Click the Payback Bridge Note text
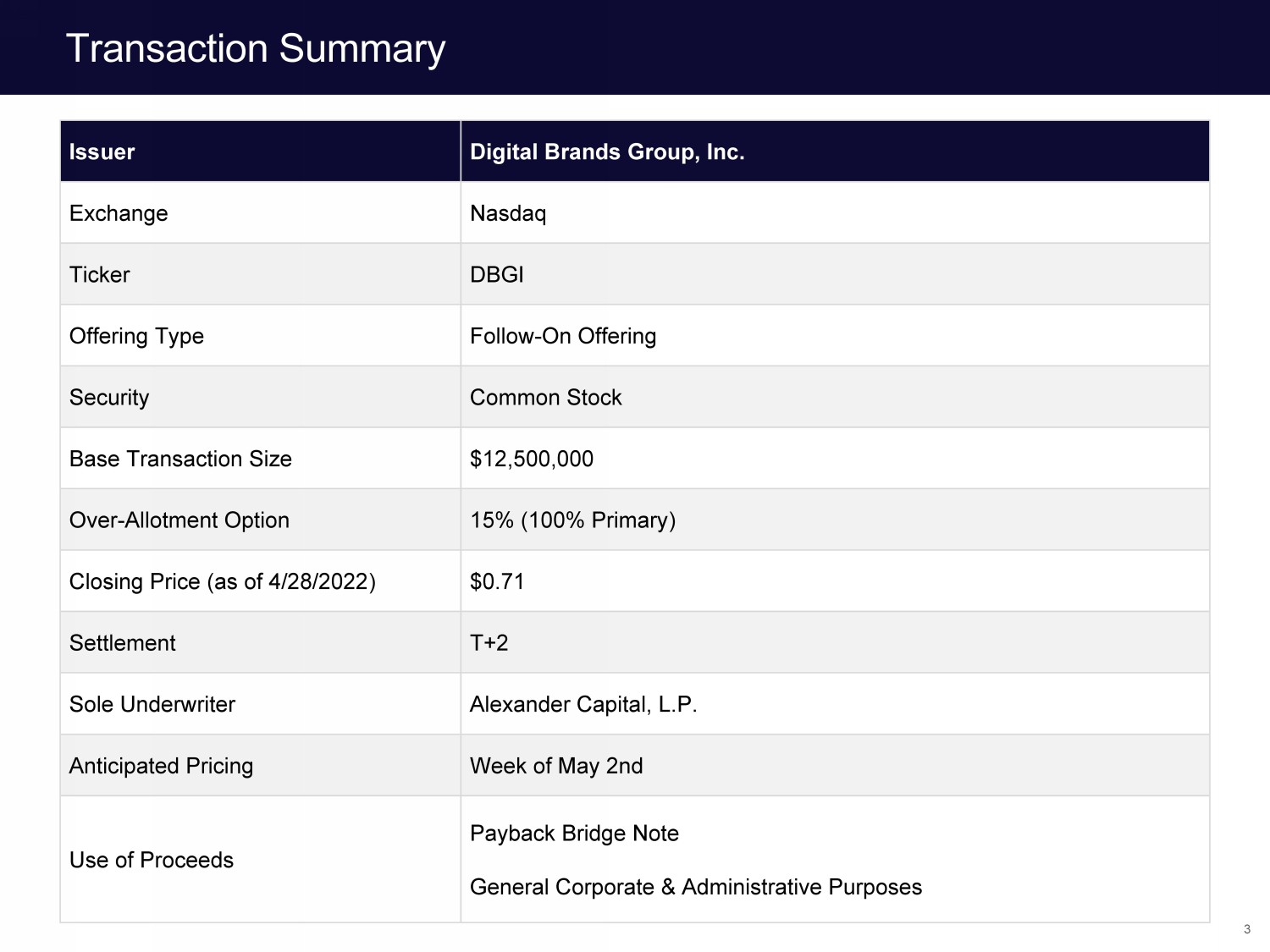This screenshot has height=952, width=1270. point(574,834)
